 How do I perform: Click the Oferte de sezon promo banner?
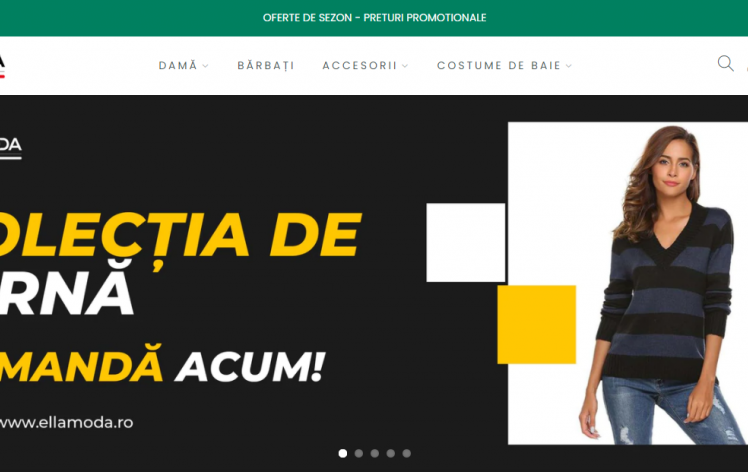click(374, 18)
